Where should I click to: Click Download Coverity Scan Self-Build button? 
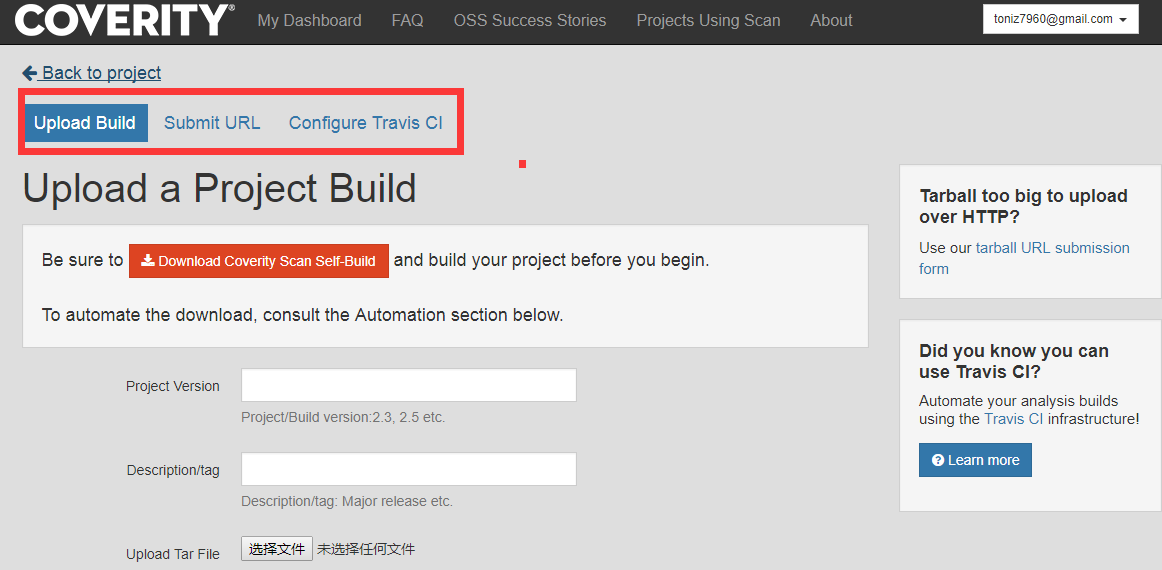(259, 261)
